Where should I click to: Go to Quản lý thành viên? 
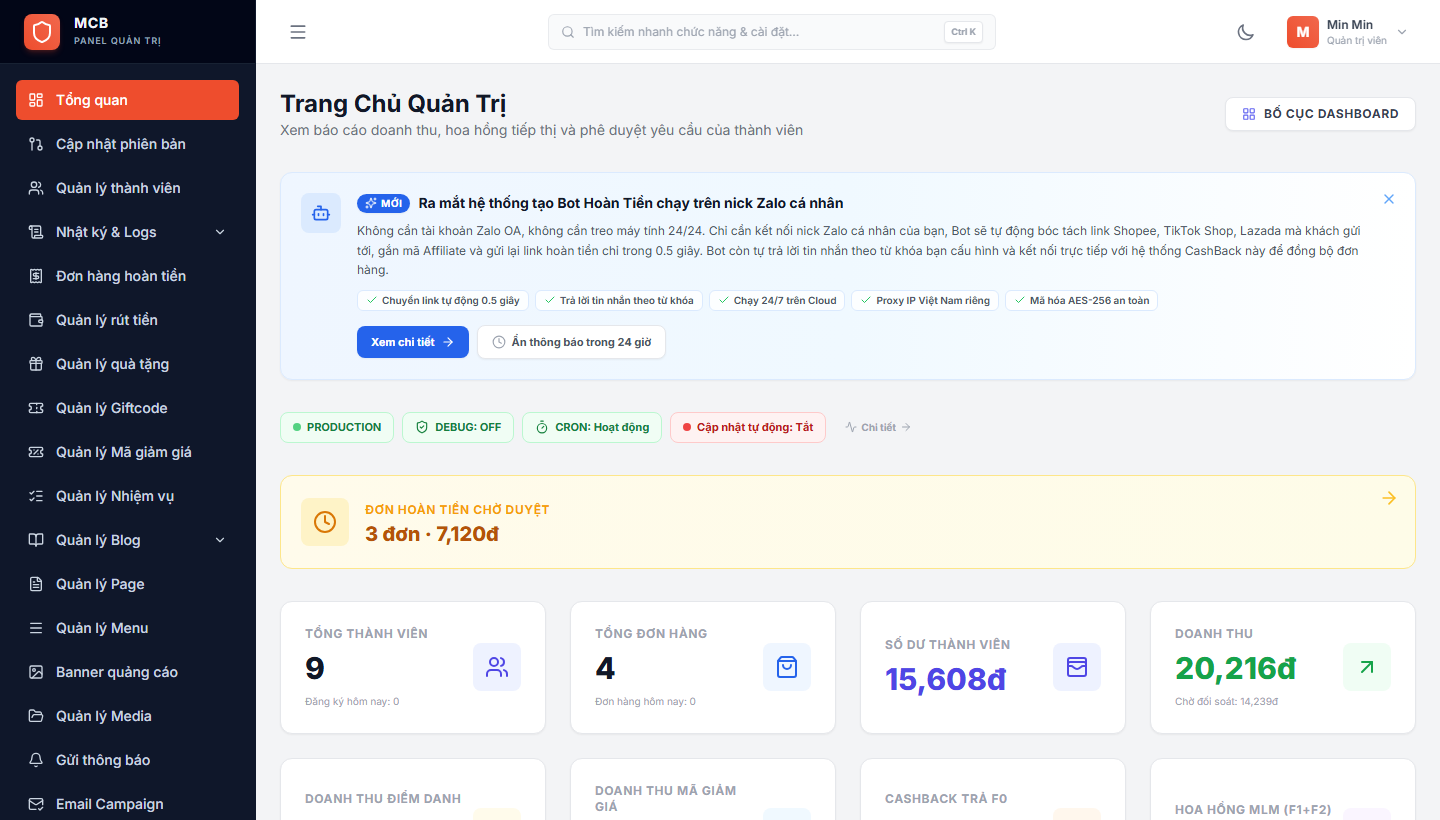[128, 188]
